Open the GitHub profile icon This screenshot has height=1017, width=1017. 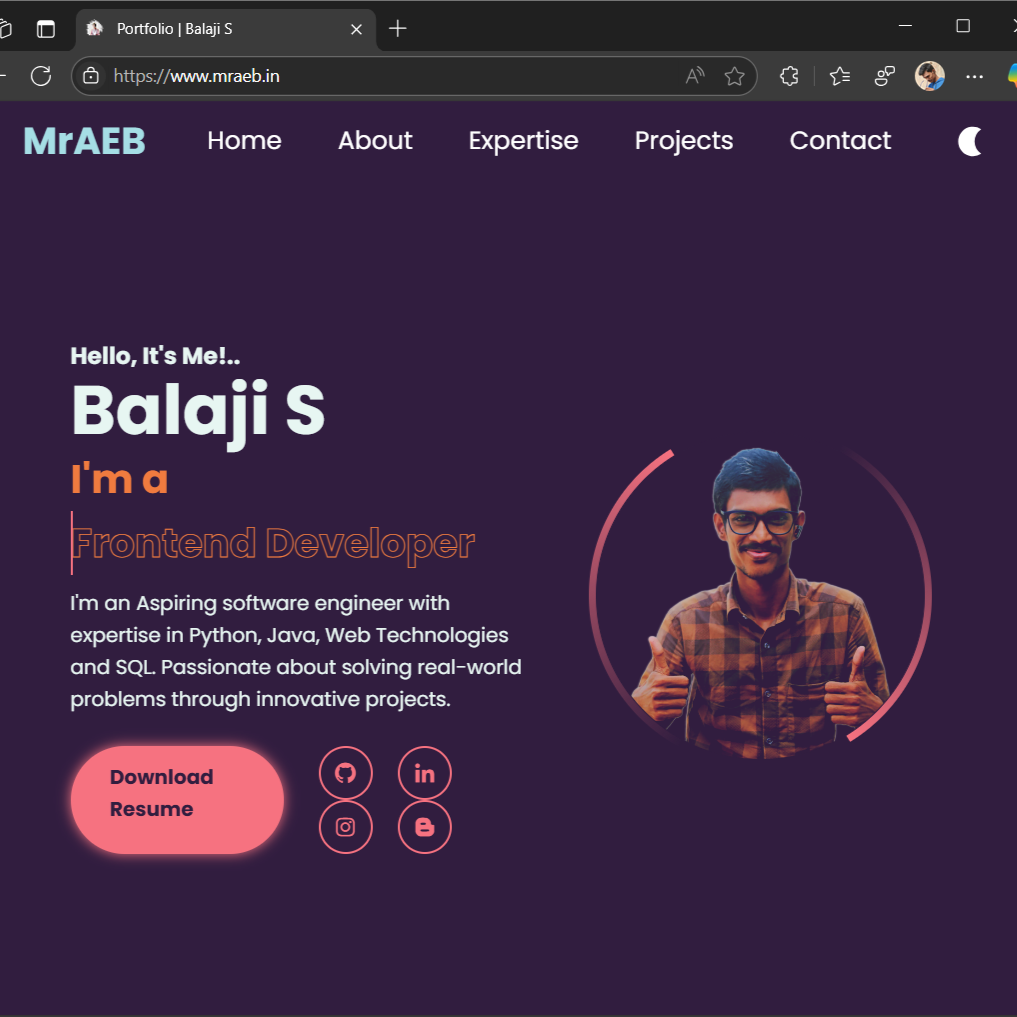[x=346, y=773]
